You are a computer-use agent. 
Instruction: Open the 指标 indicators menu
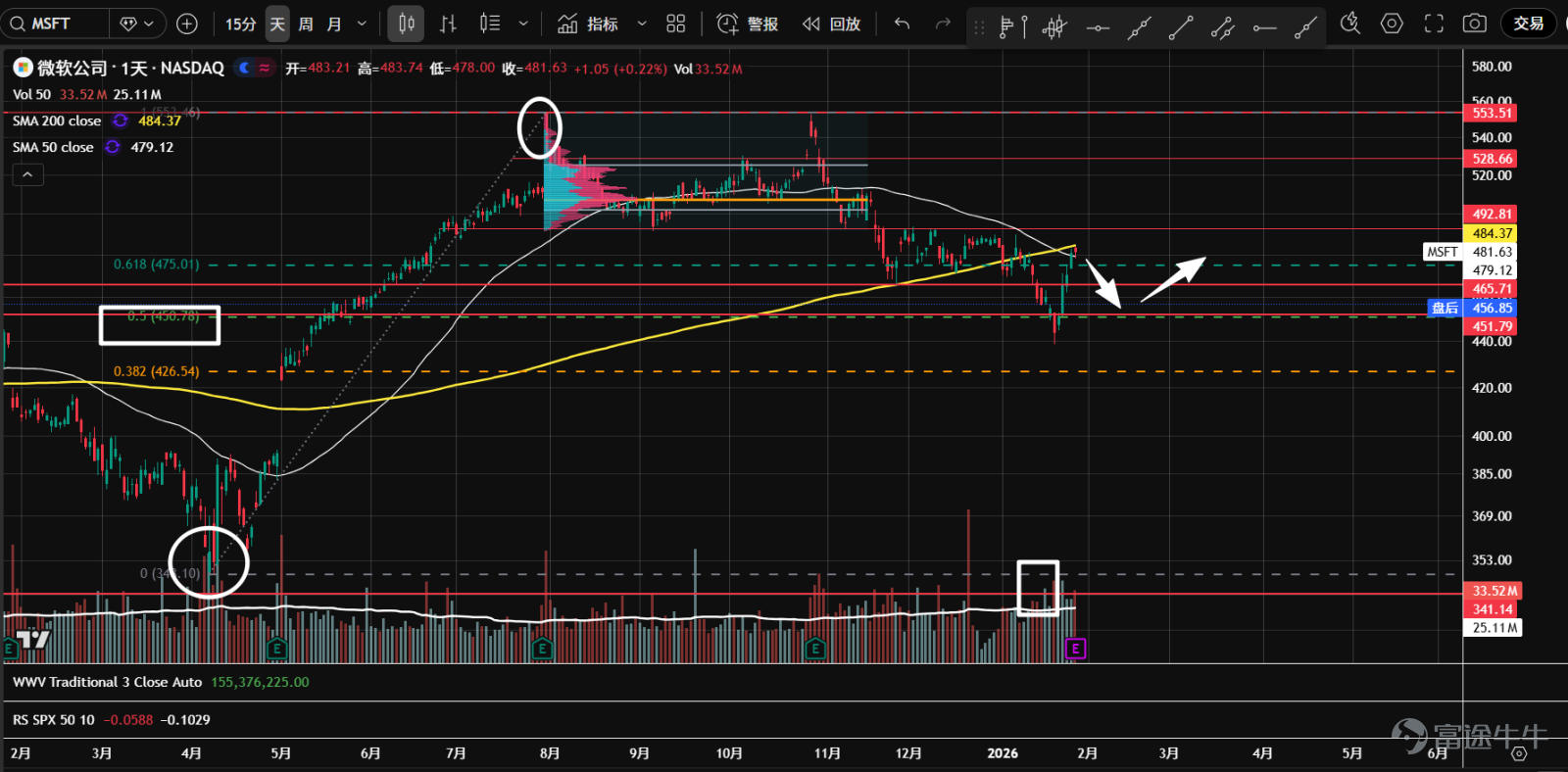[x=588, y=24]
